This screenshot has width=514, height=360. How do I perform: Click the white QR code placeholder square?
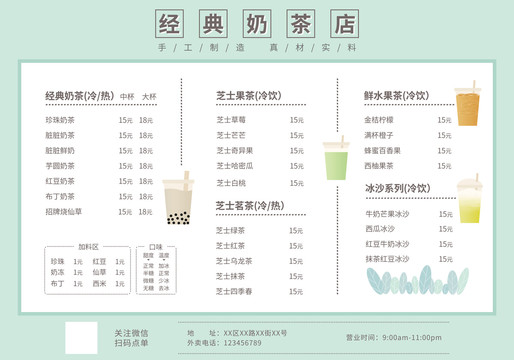[x=81, y=338]
